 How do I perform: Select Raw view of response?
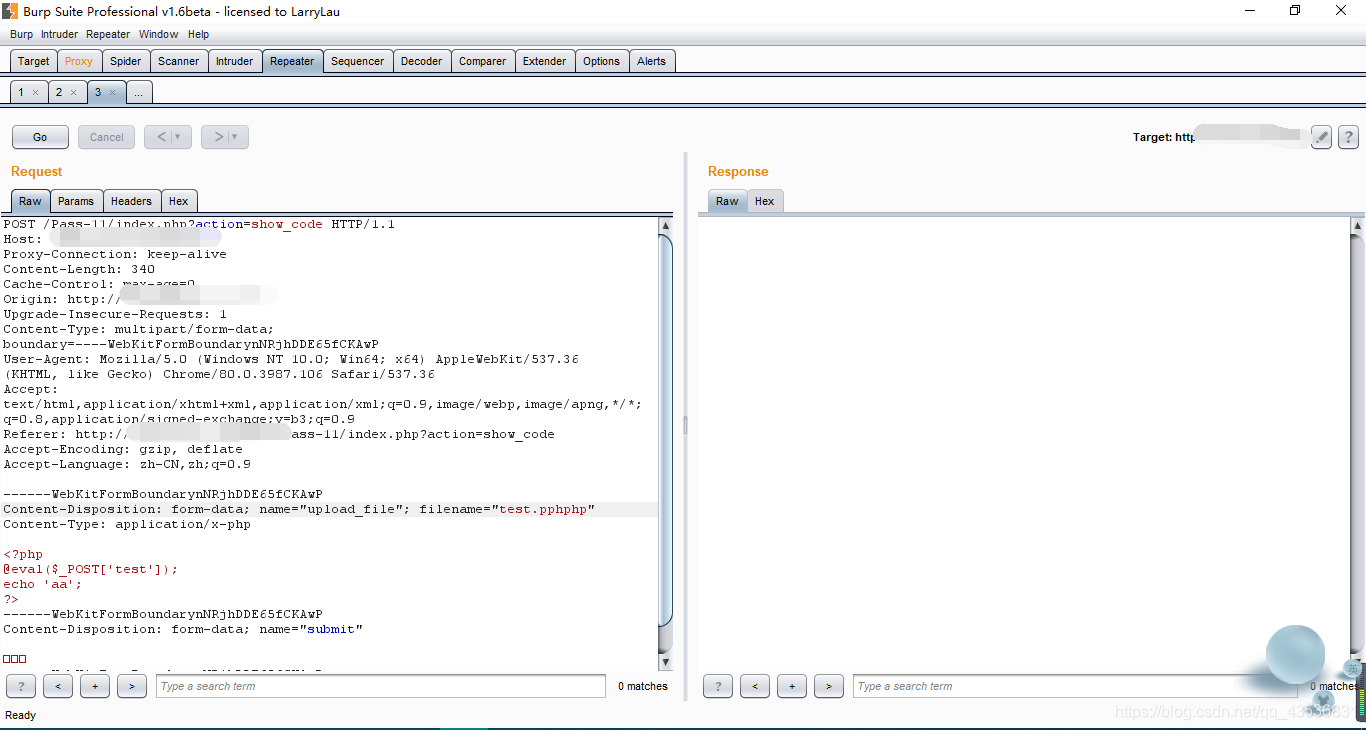727,201
